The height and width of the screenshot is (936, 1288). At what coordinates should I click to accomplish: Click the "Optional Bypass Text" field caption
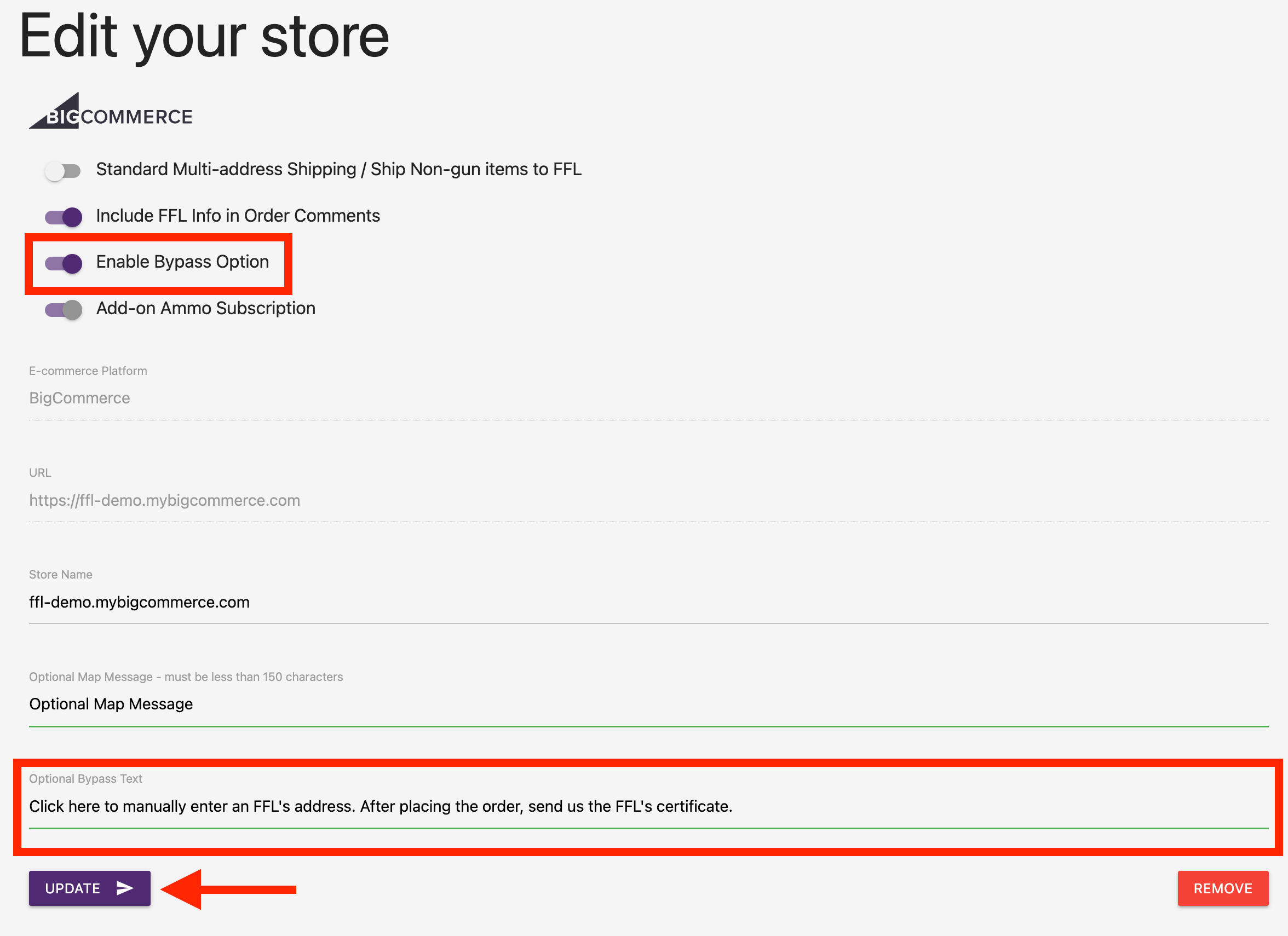pos(86,779)
